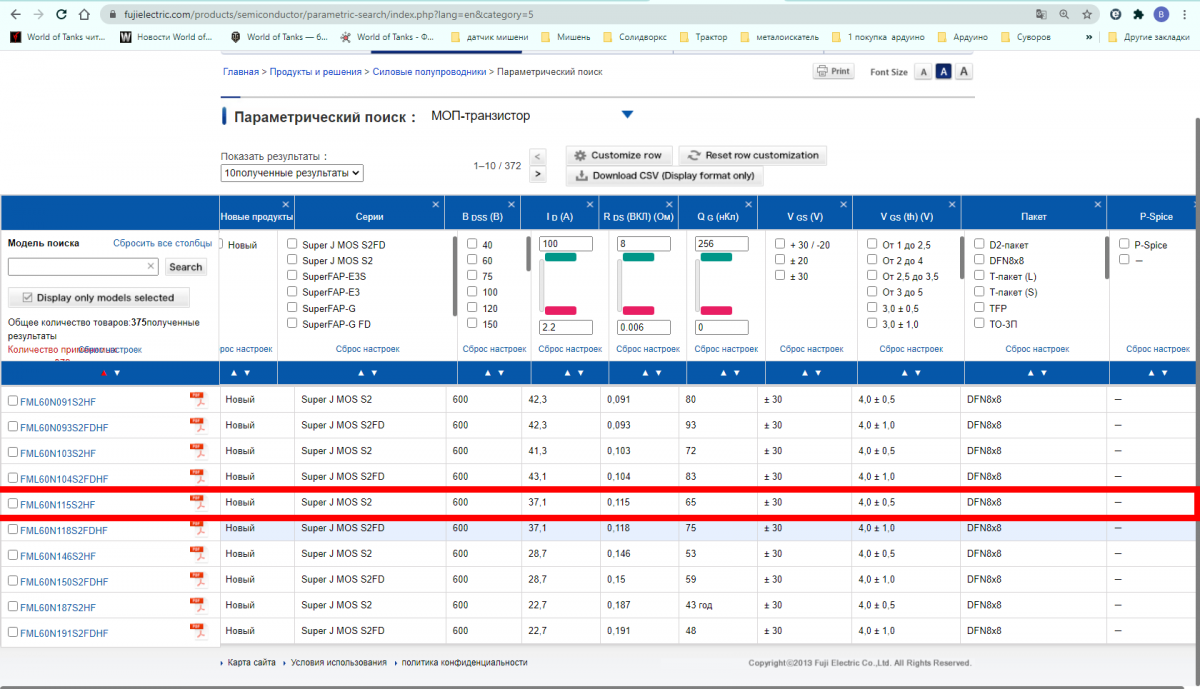Image resolution: width=1200 pixels, height=689 pixels.
Task: Remove the Серии column with X icon
Action: click(436, 204)
